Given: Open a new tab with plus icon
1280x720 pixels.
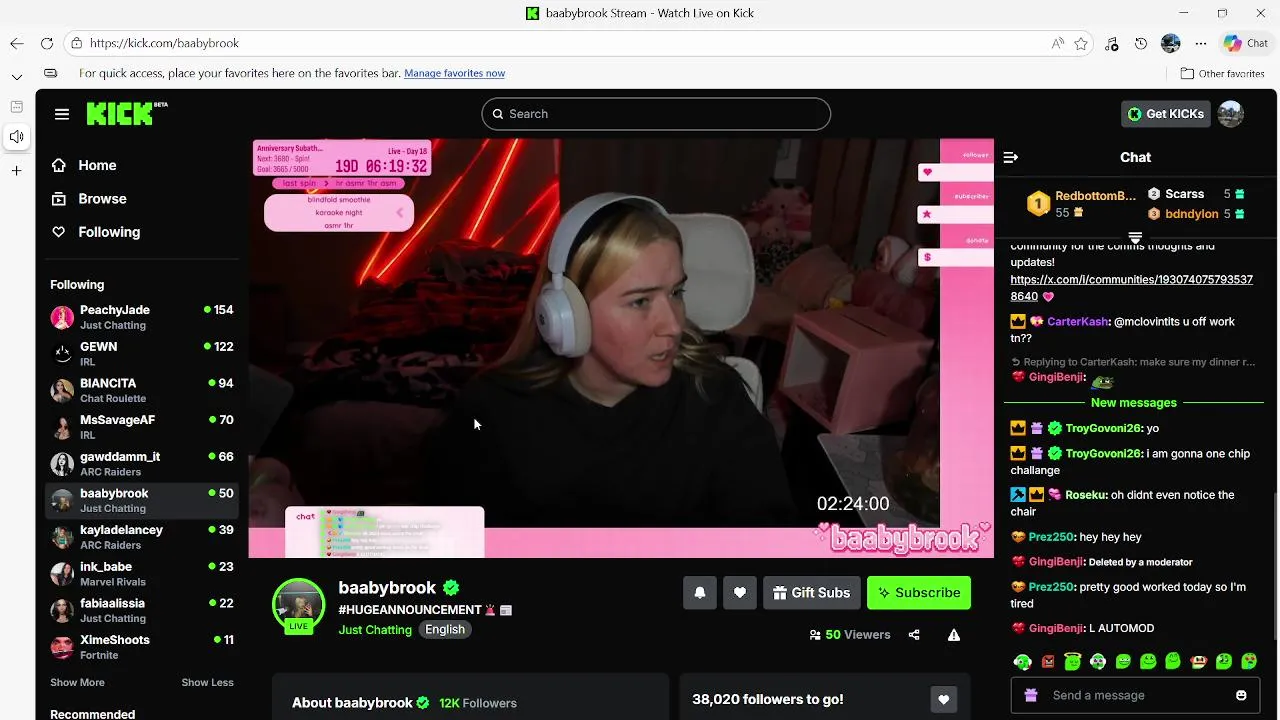Looking at the screenshot, I should [x=17, y=171].
